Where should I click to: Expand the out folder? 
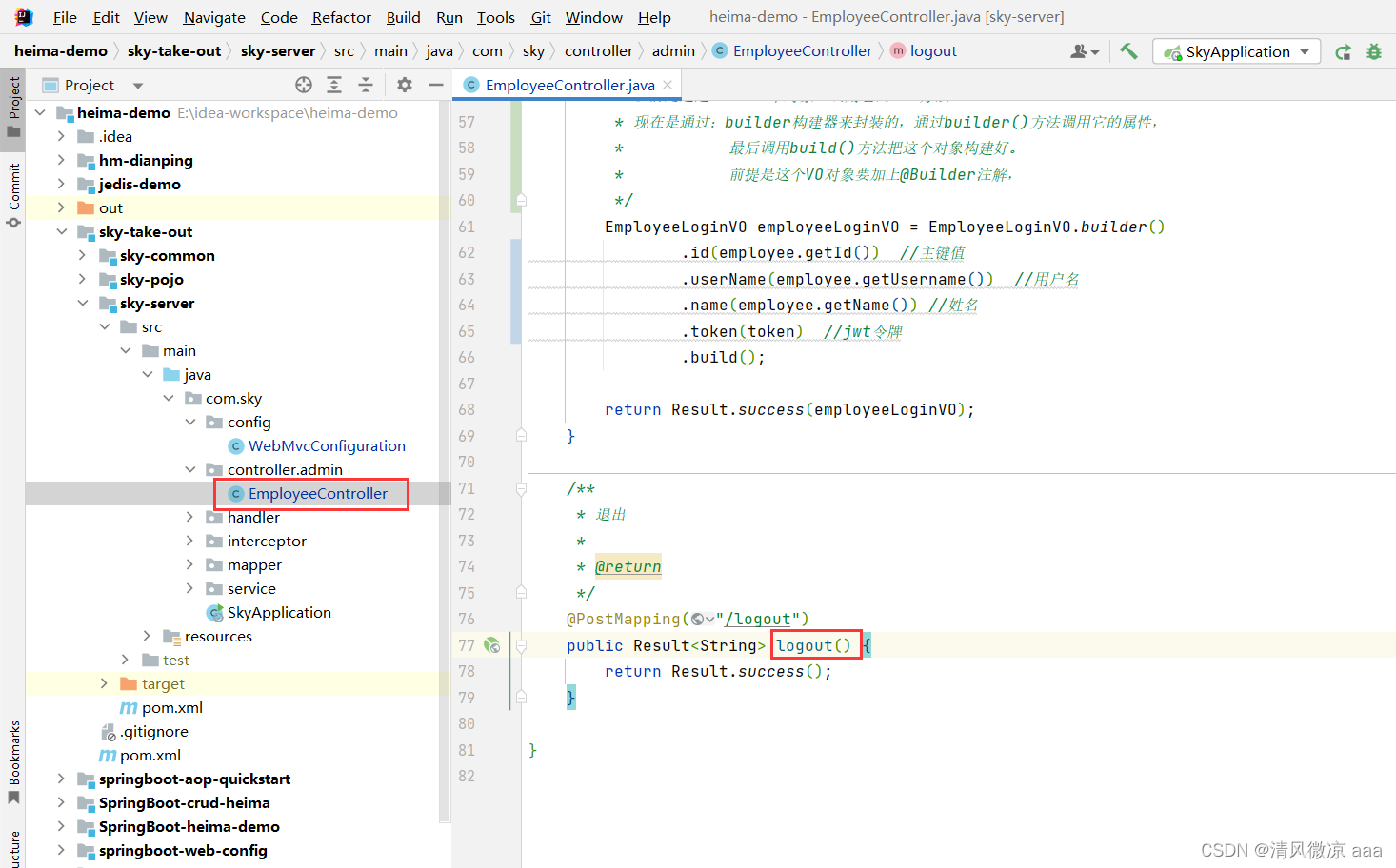61,207
